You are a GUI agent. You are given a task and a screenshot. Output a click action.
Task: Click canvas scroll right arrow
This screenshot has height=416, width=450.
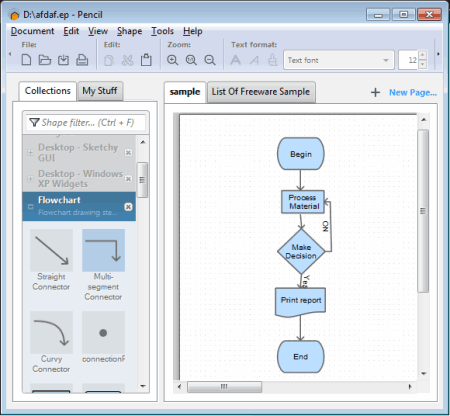[410, 387]
